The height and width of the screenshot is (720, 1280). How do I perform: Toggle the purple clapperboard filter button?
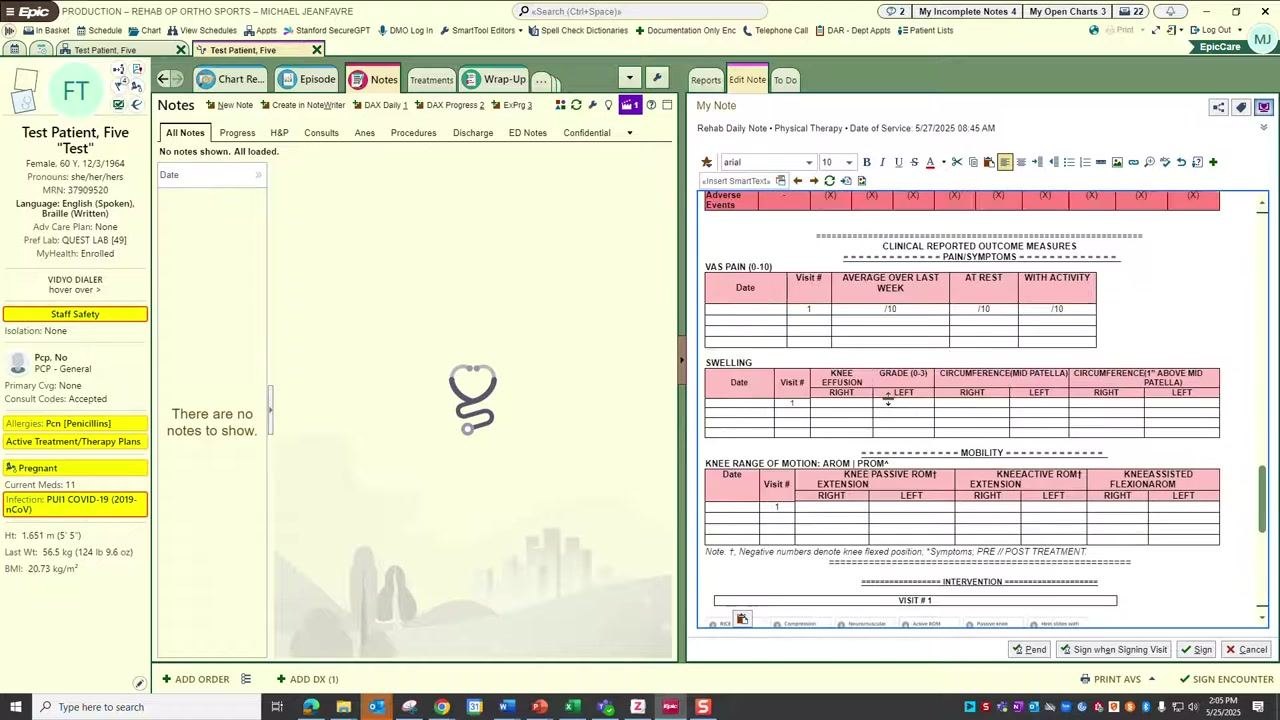pyautogui.click(x=630, y=105)
